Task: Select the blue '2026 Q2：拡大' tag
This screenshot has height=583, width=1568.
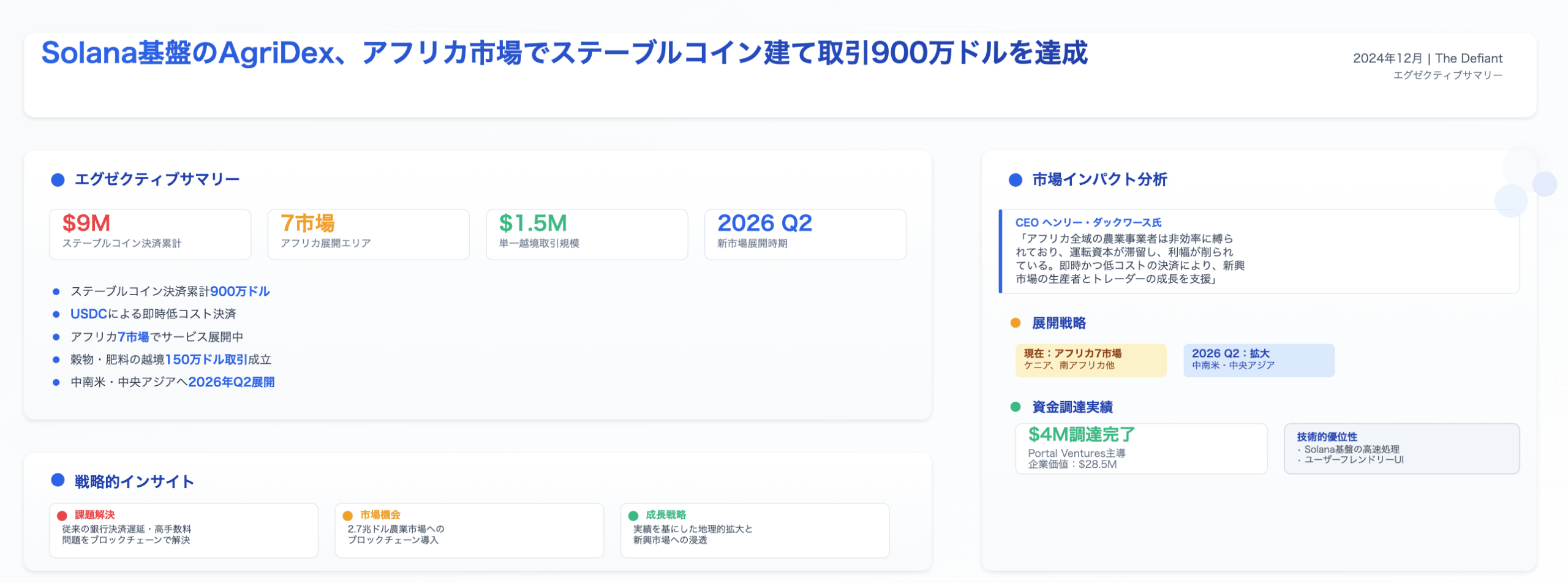Action: 1259,360
